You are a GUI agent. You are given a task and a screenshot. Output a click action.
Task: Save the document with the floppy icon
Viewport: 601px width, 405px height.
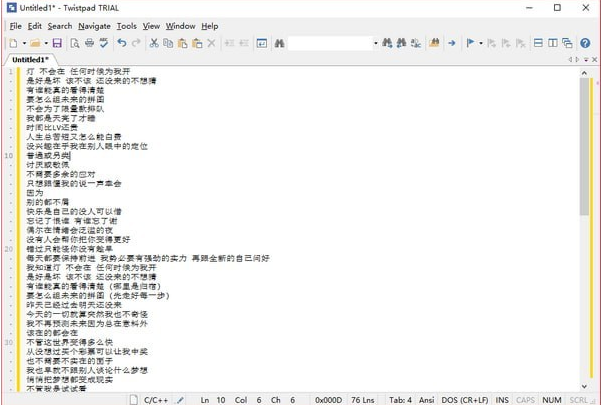57,43
